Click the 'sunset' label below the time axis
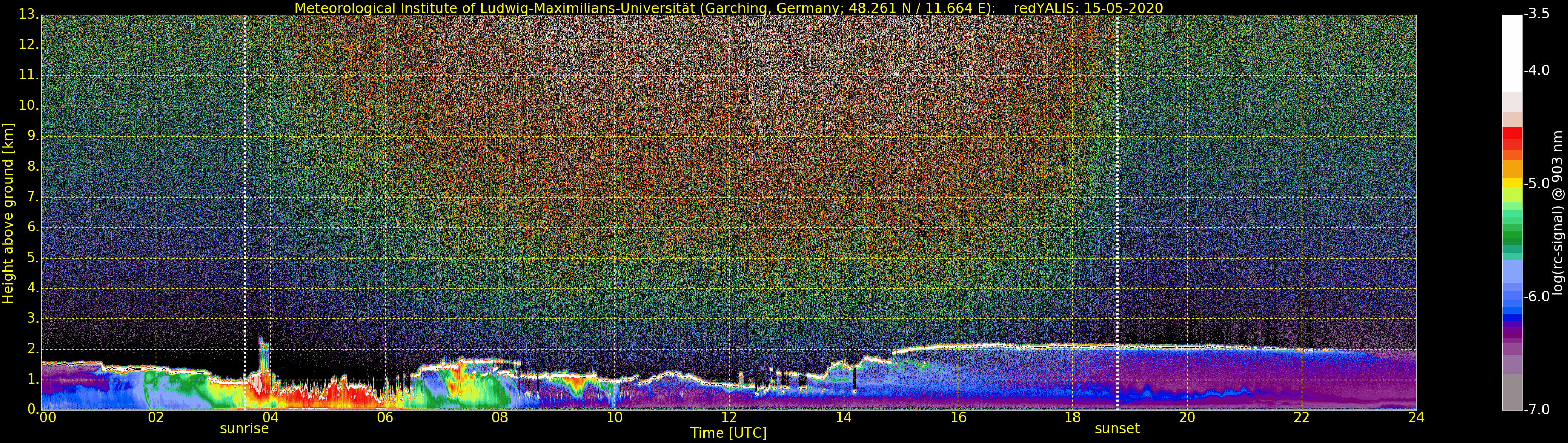Image resolution: width=1568 pixels, height=443 pixels. click(x=1117, y=428)
